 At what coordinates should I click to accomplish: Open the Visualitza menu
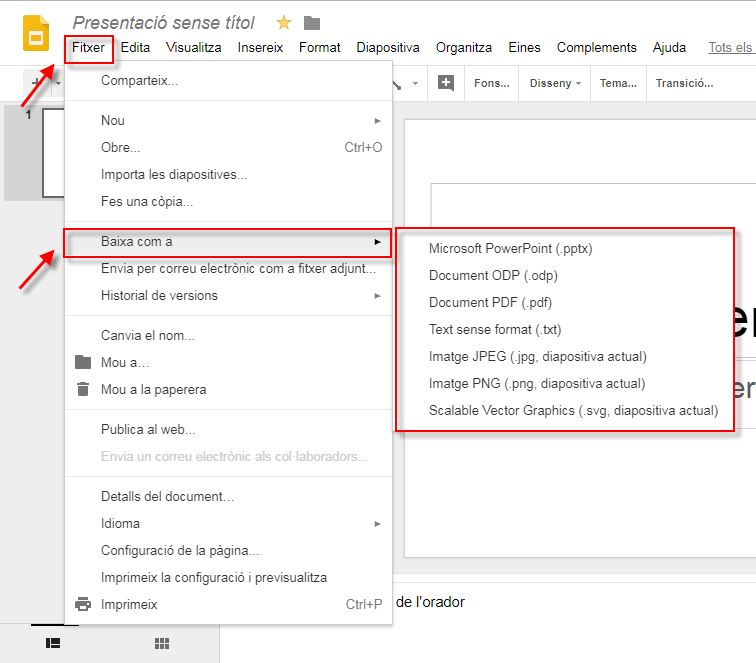(x=193, y=48)
